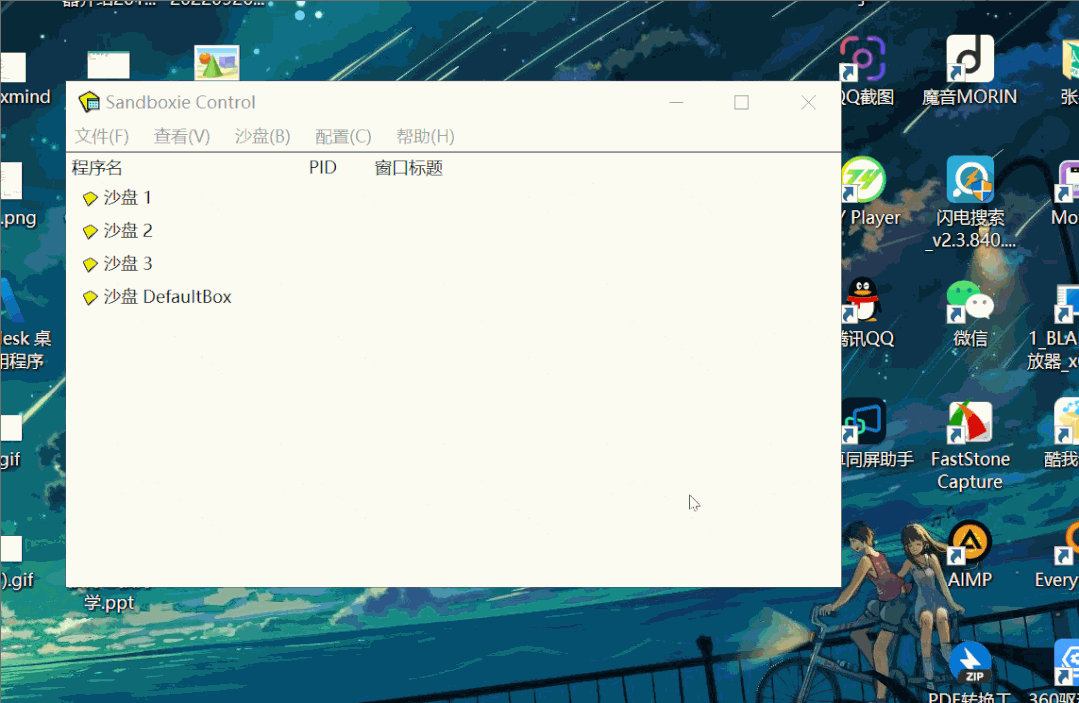Open the 沙盘(B) menu
This screenshot has height=703, width=1079.
(x=262, y=136)
